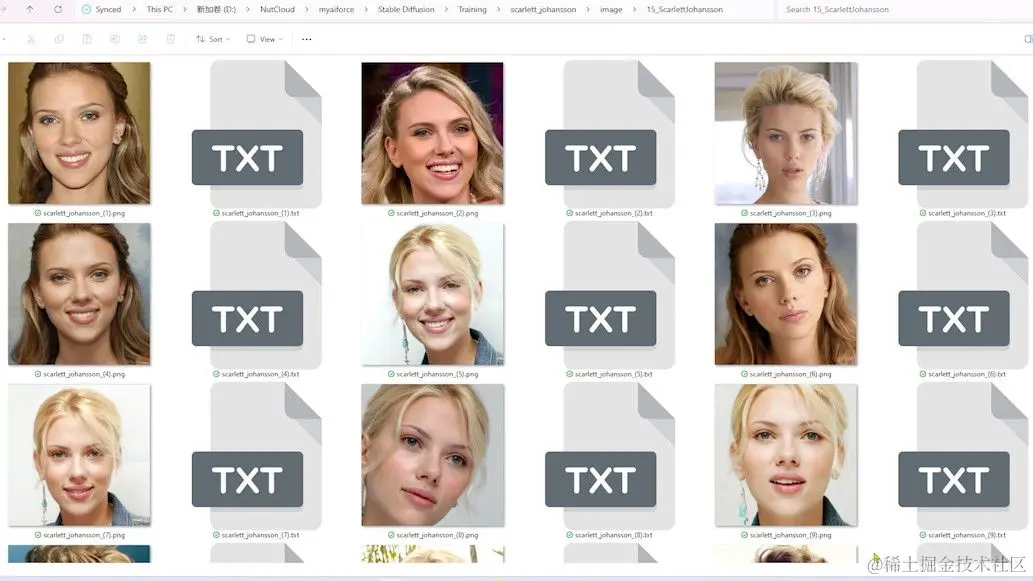
Task: Expand the chevron after This PC
Action: 185,9
